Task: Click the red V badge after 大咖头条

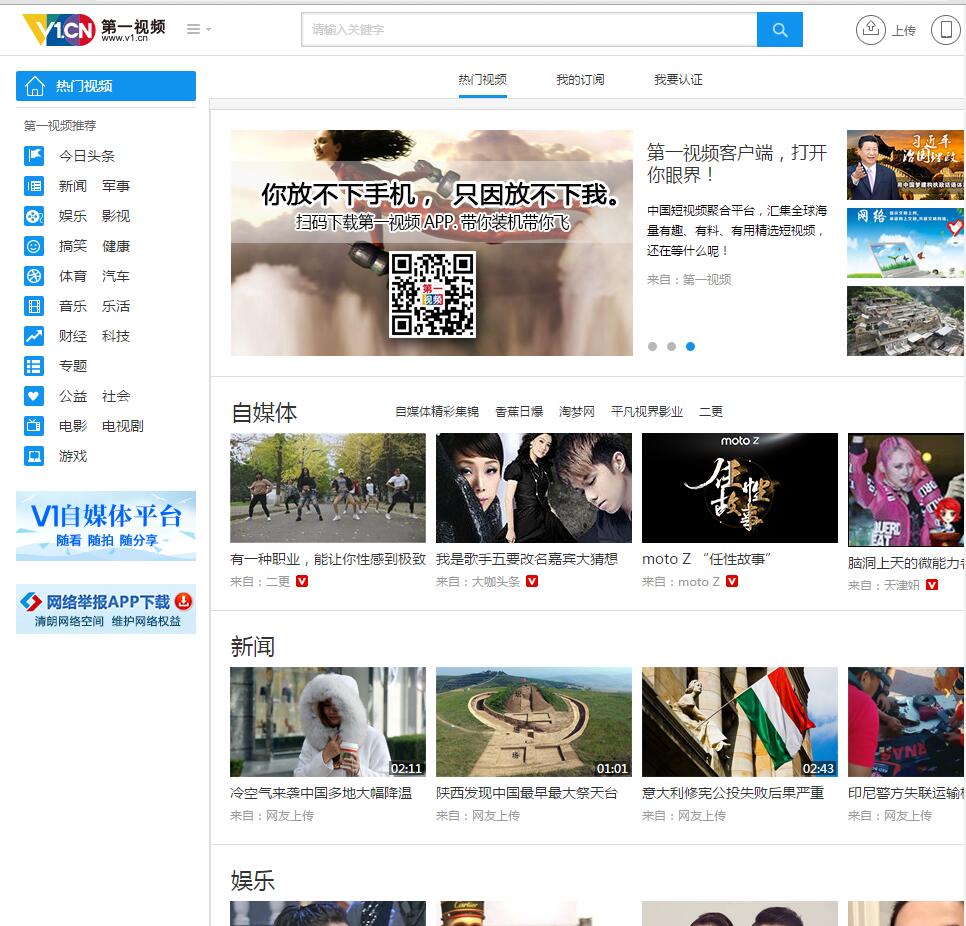Action: (x=532, y=581)
